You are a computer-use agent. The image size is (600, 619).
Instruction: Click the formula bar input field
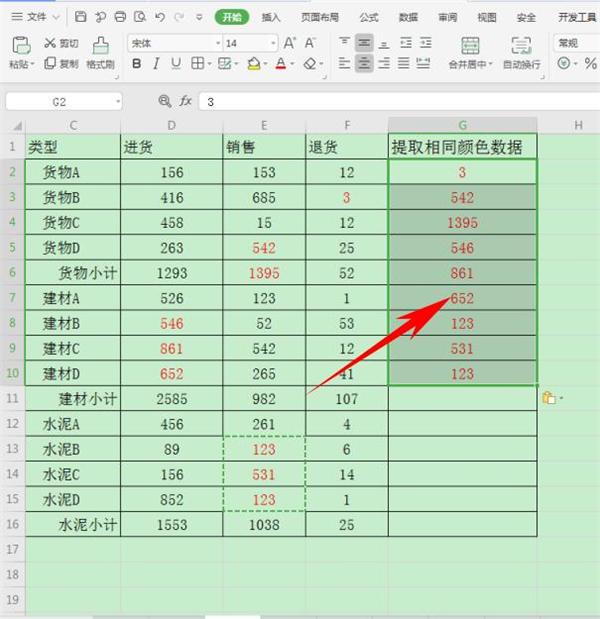399,102
